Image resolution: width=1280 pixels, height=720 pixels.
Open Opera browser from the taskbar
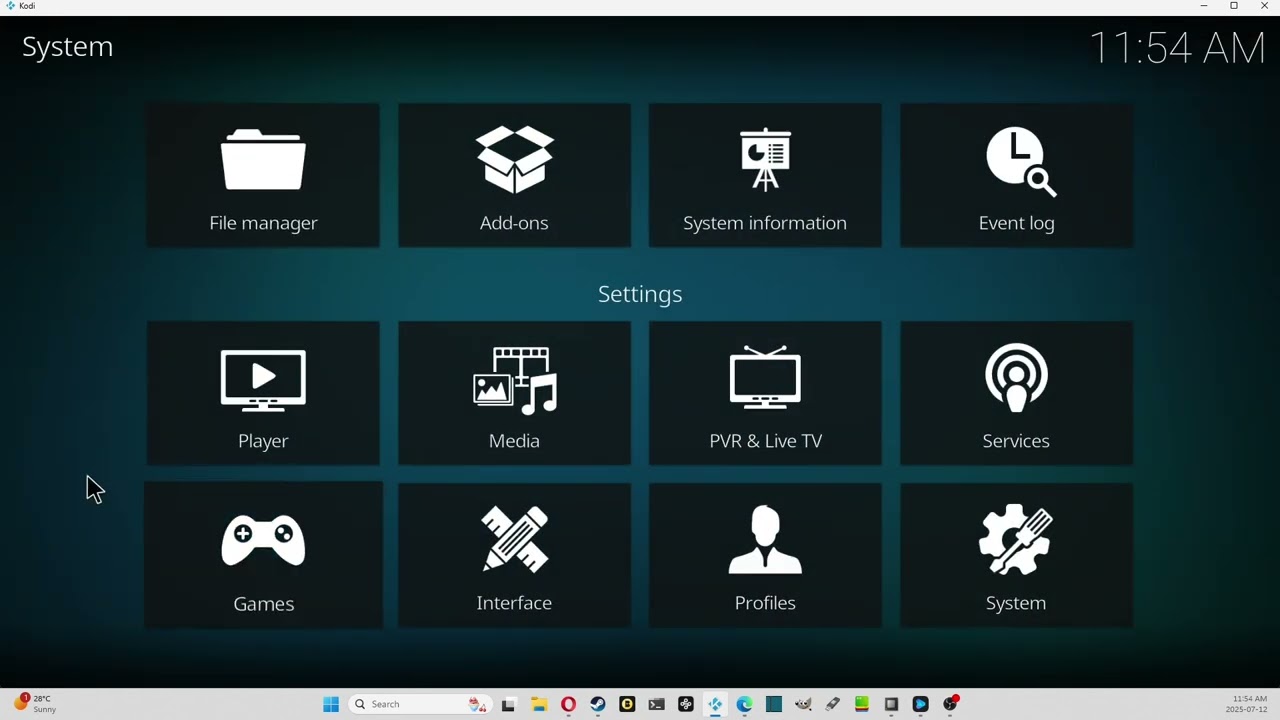pos(568,704)
